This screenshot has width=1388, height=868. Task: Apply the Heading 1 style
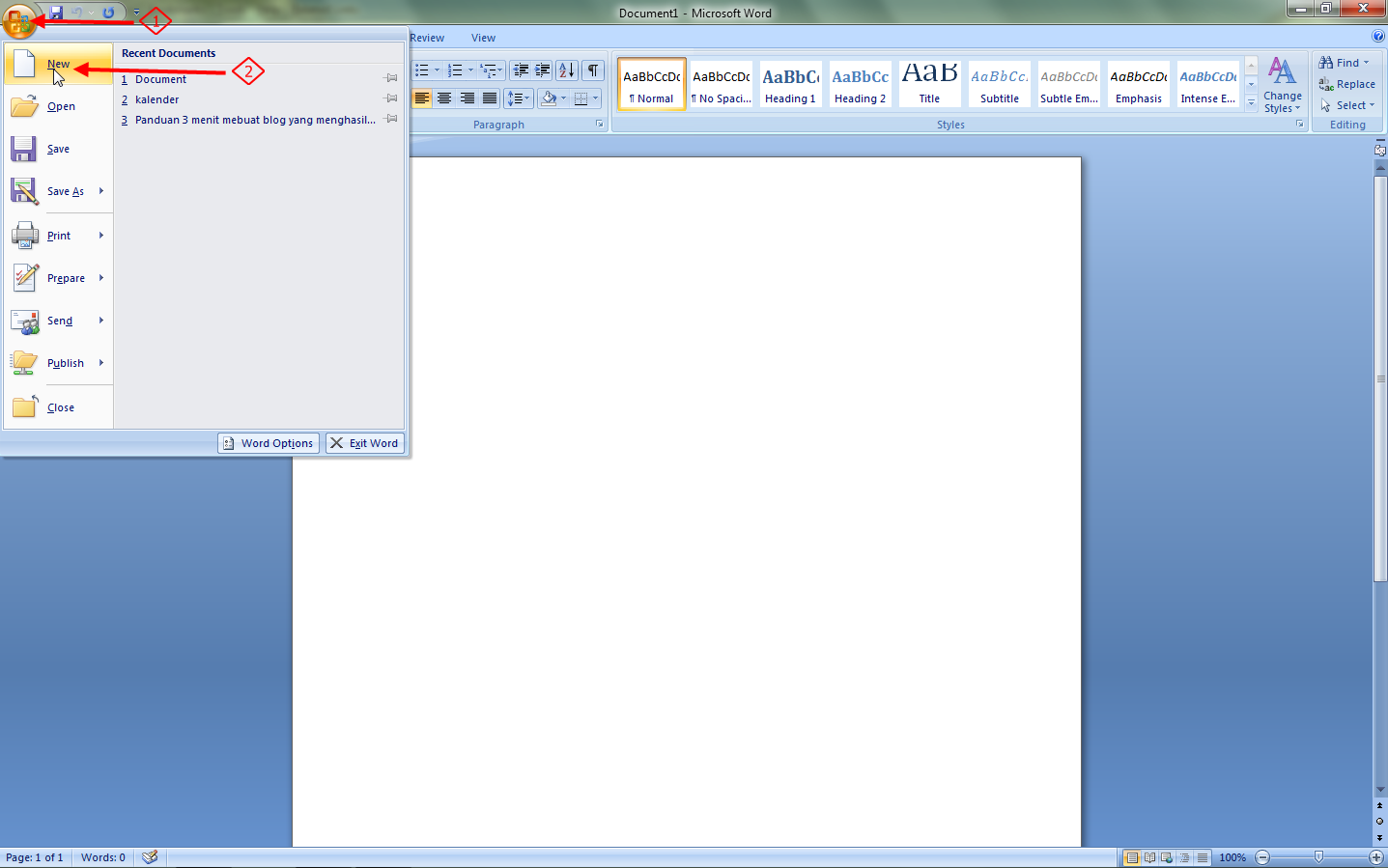791,84
